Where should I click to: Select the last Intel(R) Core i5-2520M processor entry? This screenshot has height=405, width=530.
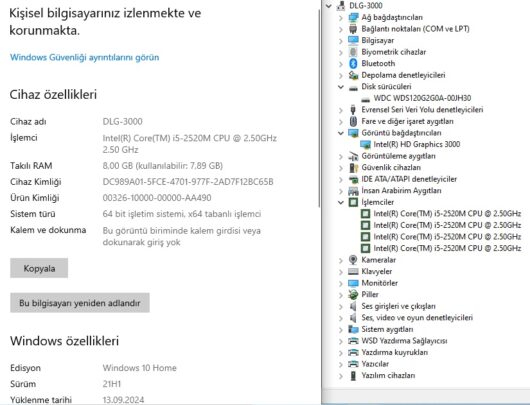tap(447, 248)
